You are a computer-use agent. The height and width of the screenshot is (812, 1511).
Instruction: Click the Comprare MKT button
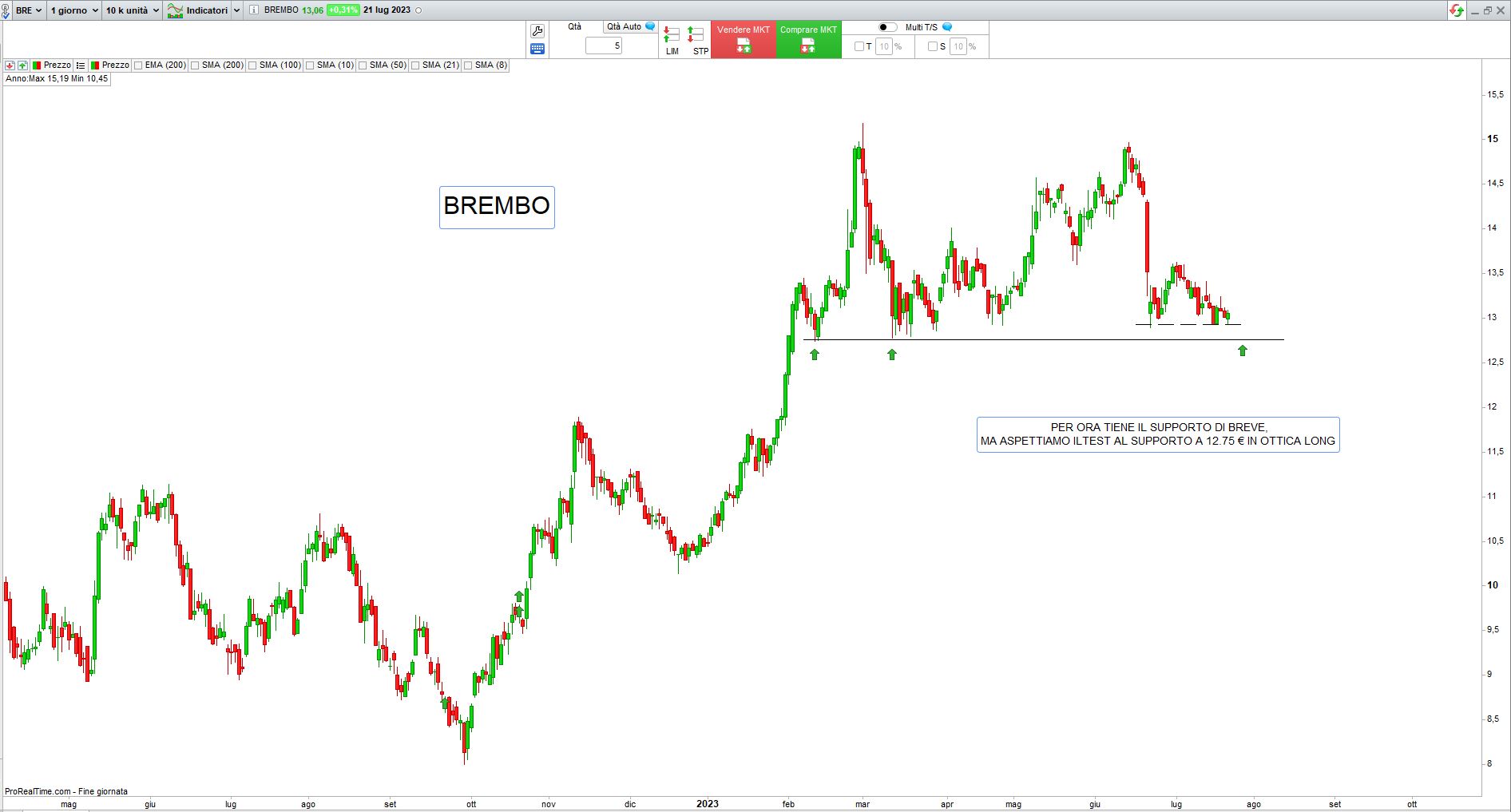(x=809, y=39)
